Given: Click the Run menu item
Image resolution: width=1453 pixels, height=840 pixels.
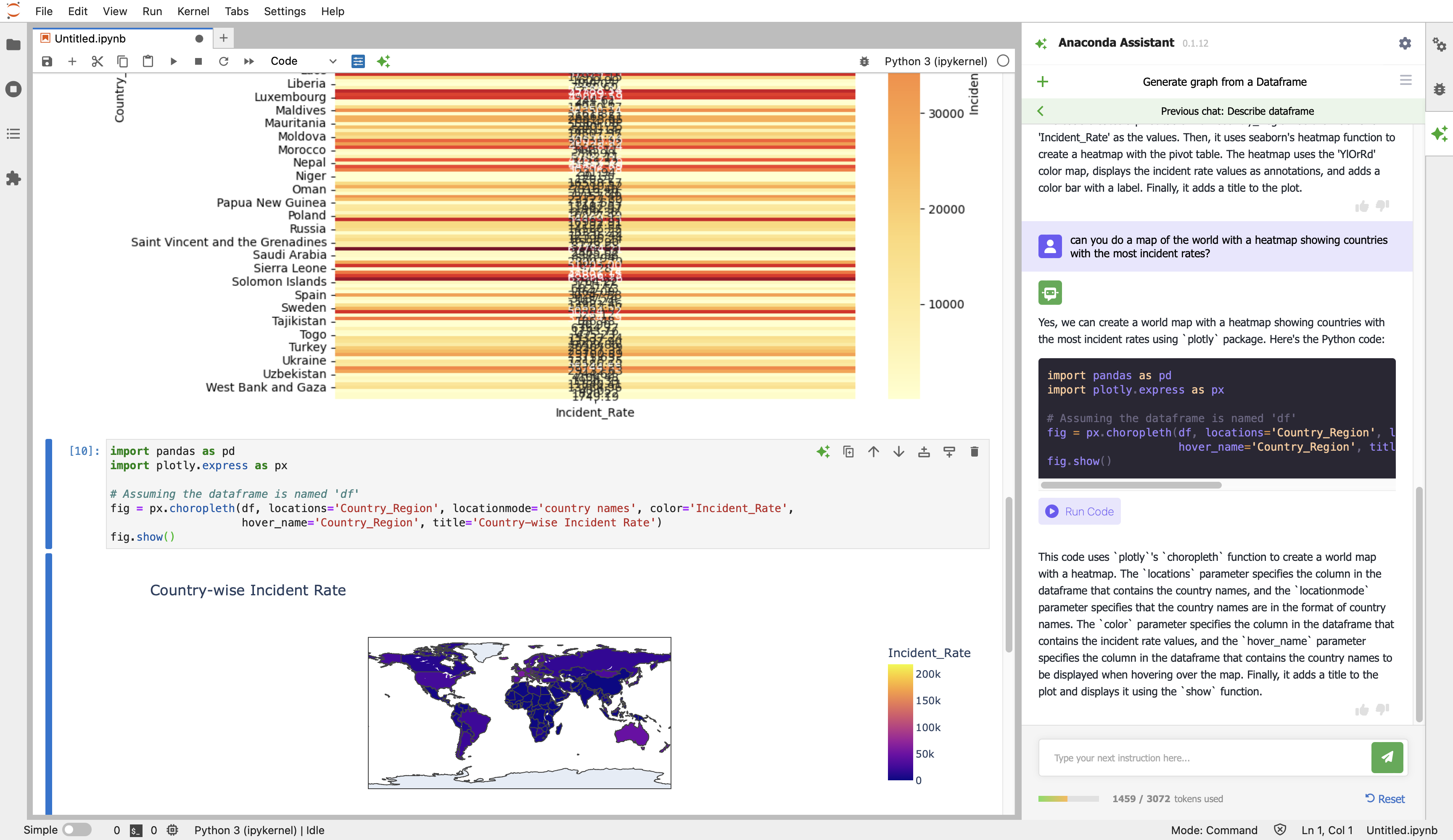Looking at the screenshot, I should [x=151, y=11].
